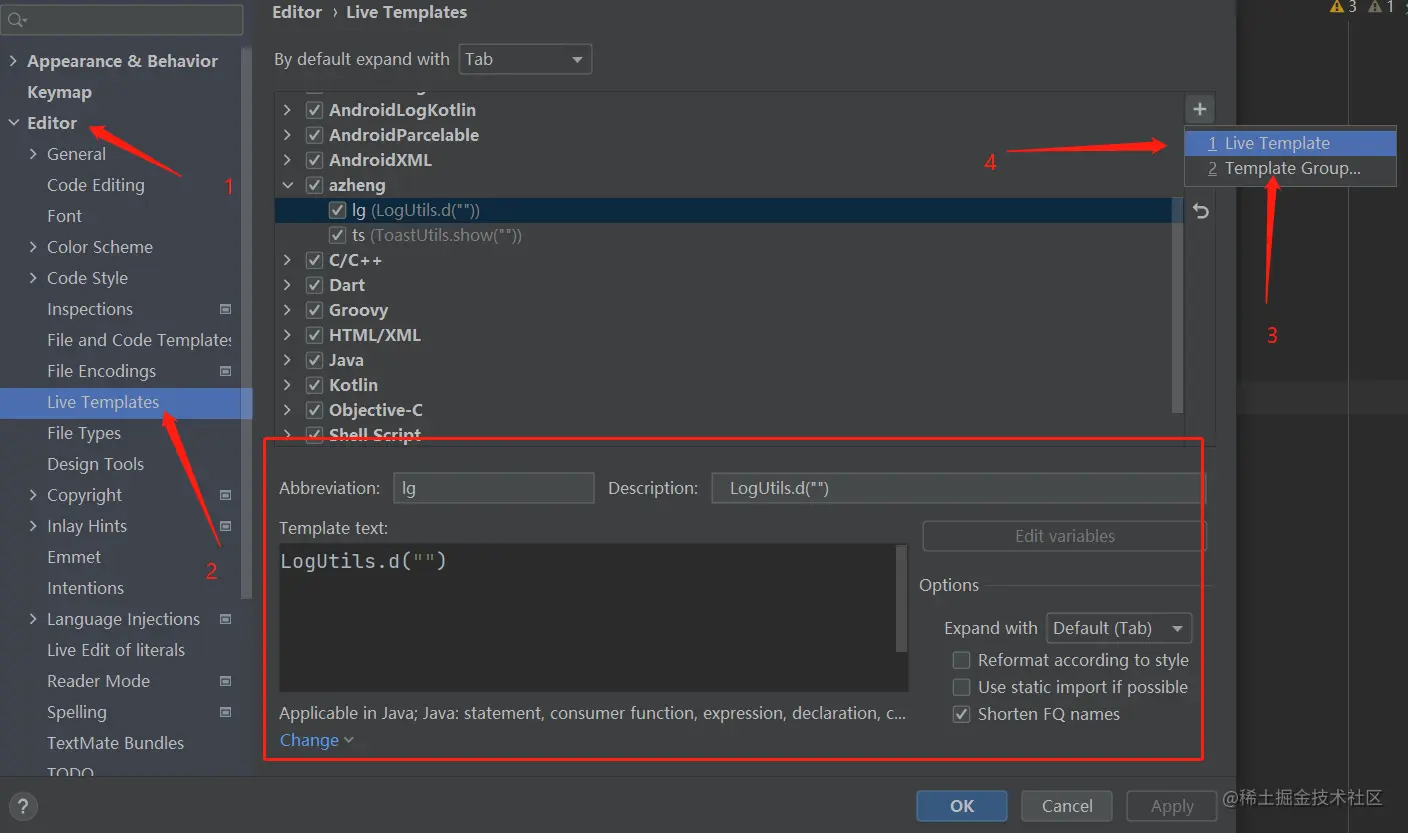Click the Cancel button
Viewport: 1408px width, 833px height.
[1067, 806]
